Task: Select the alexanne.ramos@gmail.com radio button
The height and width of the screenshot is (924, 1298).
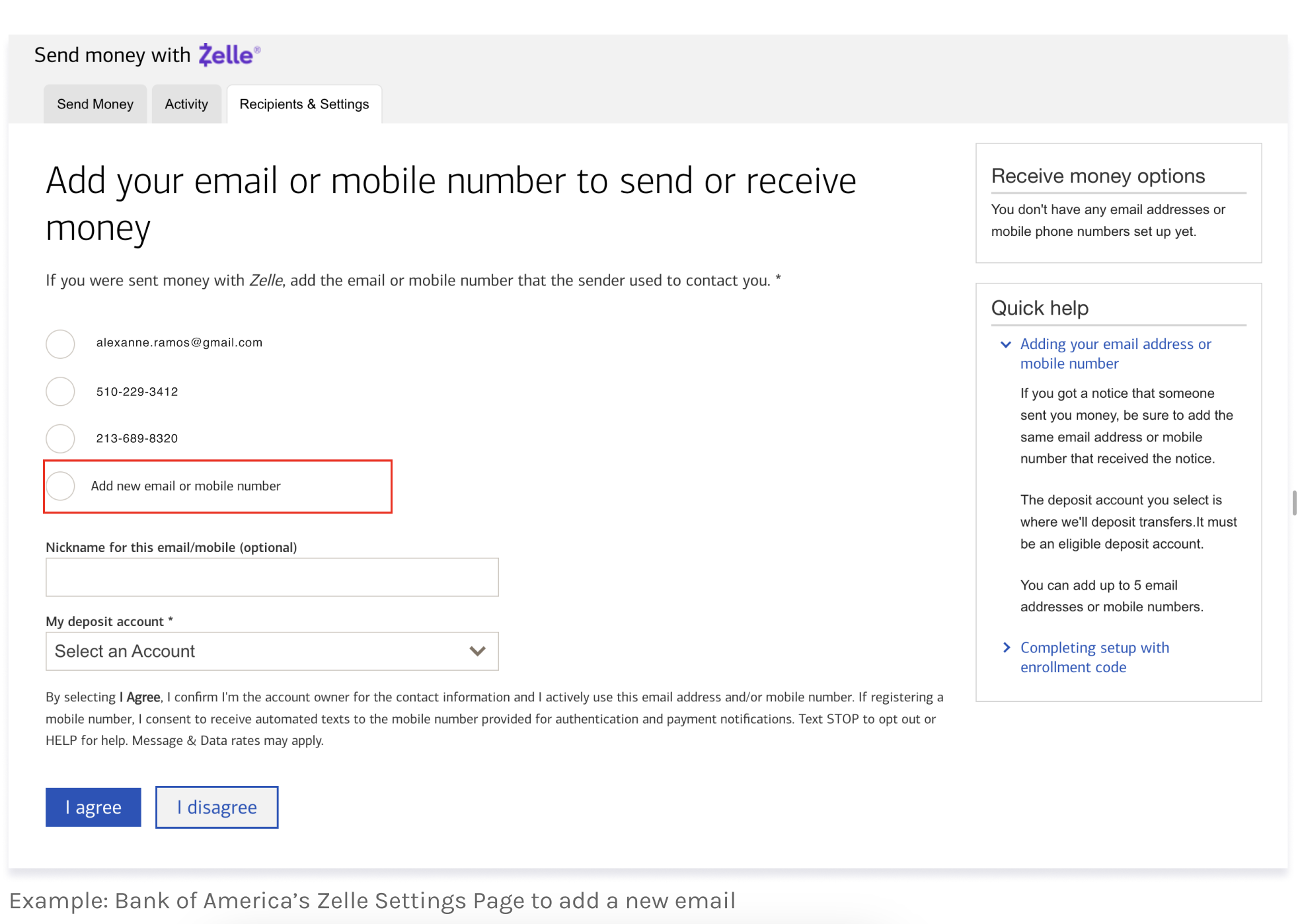Action: point(60,344)
